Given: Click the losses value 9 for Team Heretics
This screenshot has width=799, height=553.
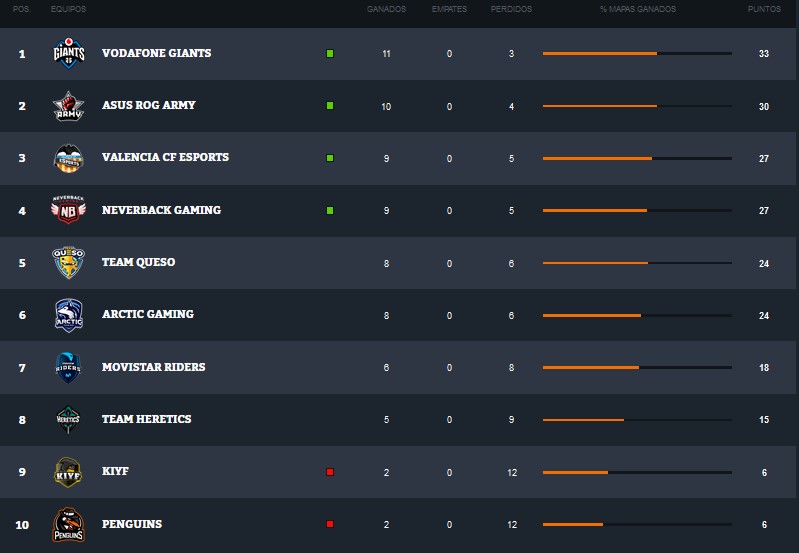Looking at the screenshot, I should [511, 419].
